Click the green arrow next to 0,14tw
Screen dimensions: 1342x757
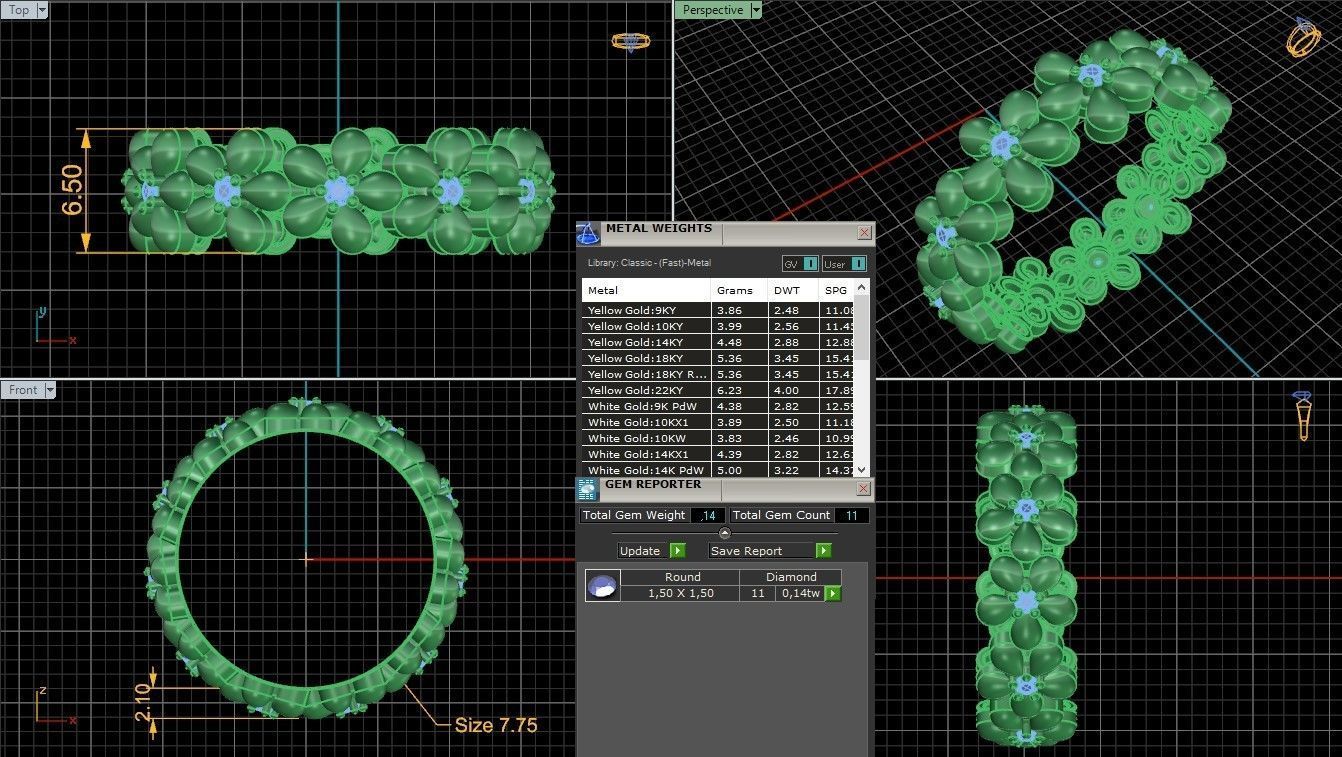(x=832, y=593)
